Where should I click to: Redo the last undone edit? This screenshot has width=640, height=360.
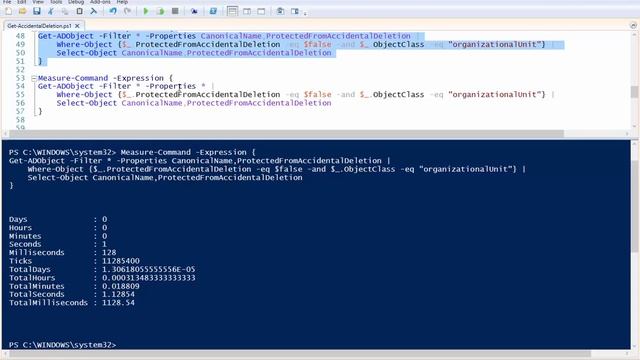(x=127, y=11)
